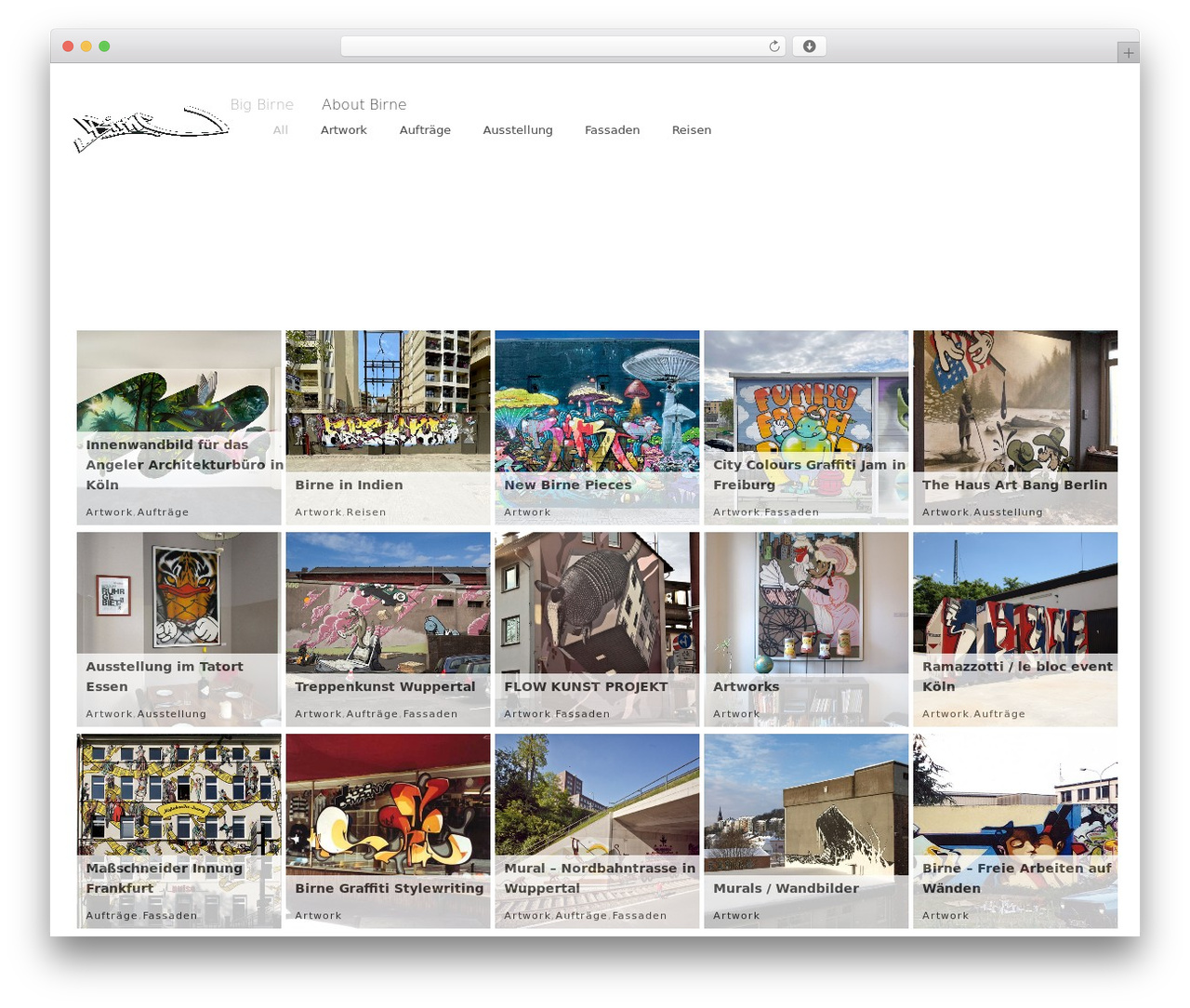Filter portfolio by Fassaden

tap(612, 130)
